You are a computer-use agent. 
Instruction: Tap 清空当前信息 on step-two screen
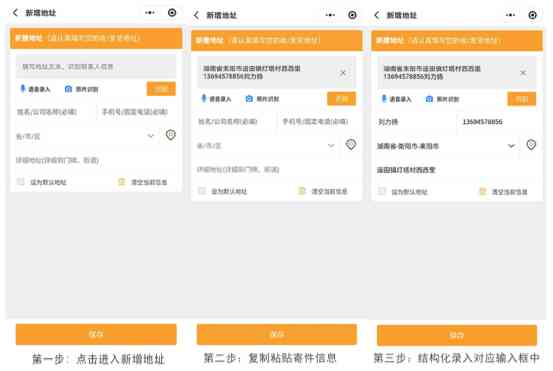coord(323,191)
